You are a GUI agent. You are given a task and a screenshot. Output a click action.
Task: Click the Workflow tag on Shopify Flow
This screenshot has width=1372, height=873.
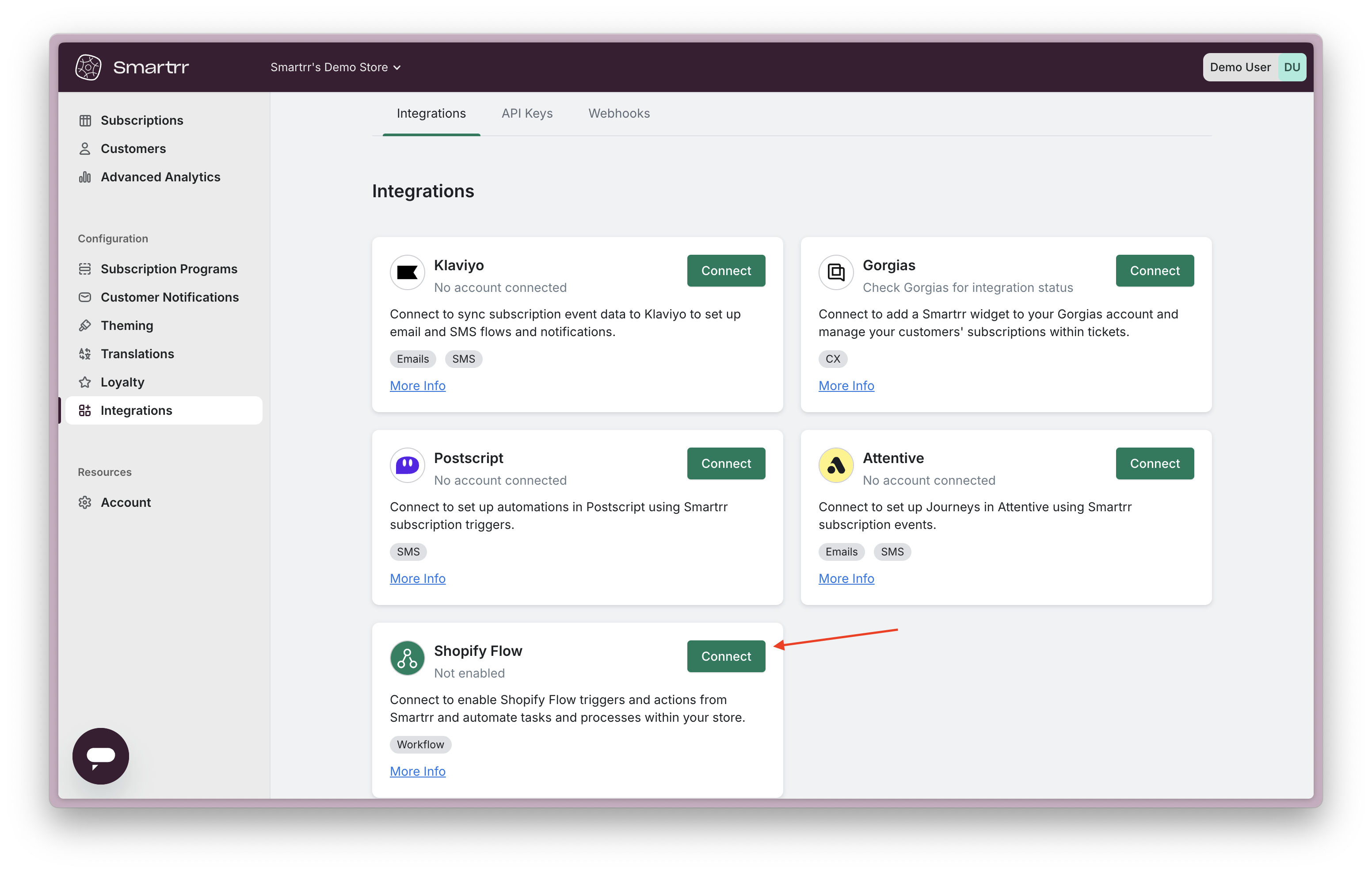click(x=420, y=744)
